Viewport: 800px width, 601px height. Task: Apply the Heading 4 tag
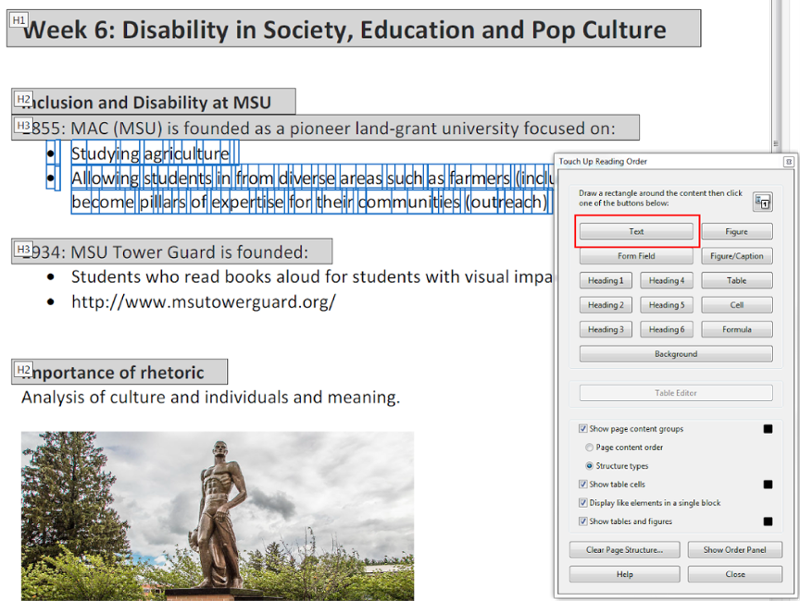pos(667,280)
